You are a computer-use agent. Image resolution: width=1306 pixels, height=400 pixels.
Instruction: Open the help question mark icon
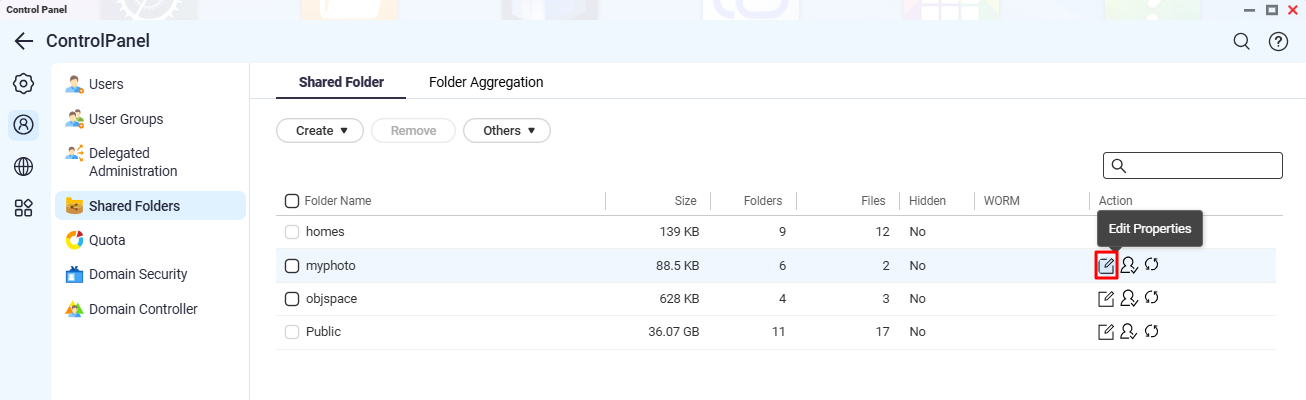(1278, 42)
